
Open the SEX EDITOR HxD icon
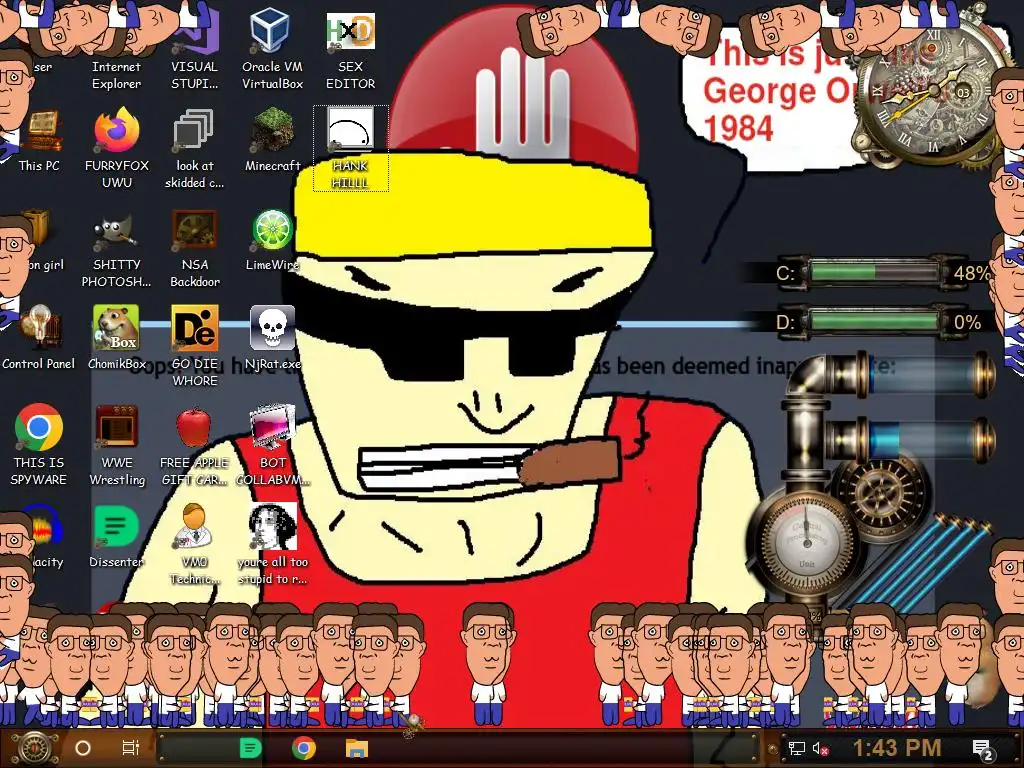coord(351,49)
